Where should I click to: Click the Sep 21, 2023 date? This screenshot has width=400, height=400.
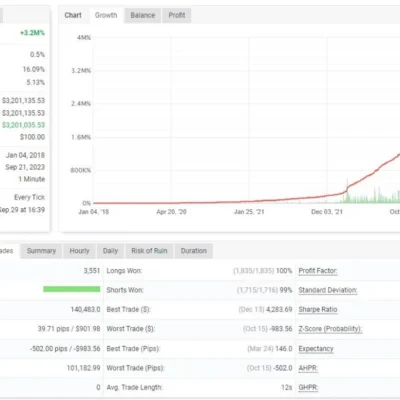tap(25, 167)
